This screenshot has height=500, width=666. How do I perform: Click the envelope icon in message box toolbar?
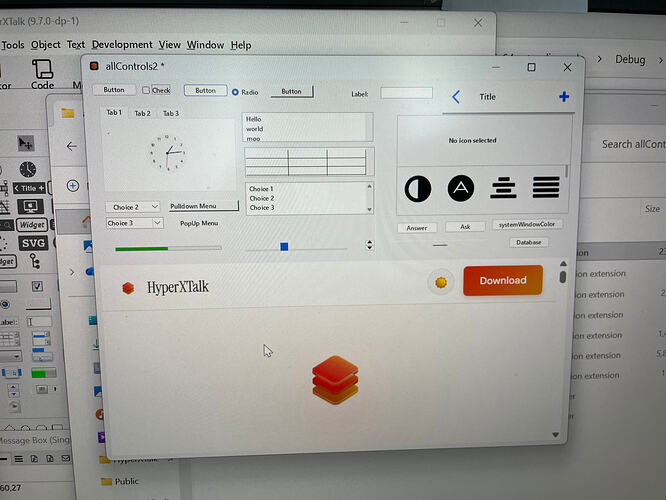(65, 458)
